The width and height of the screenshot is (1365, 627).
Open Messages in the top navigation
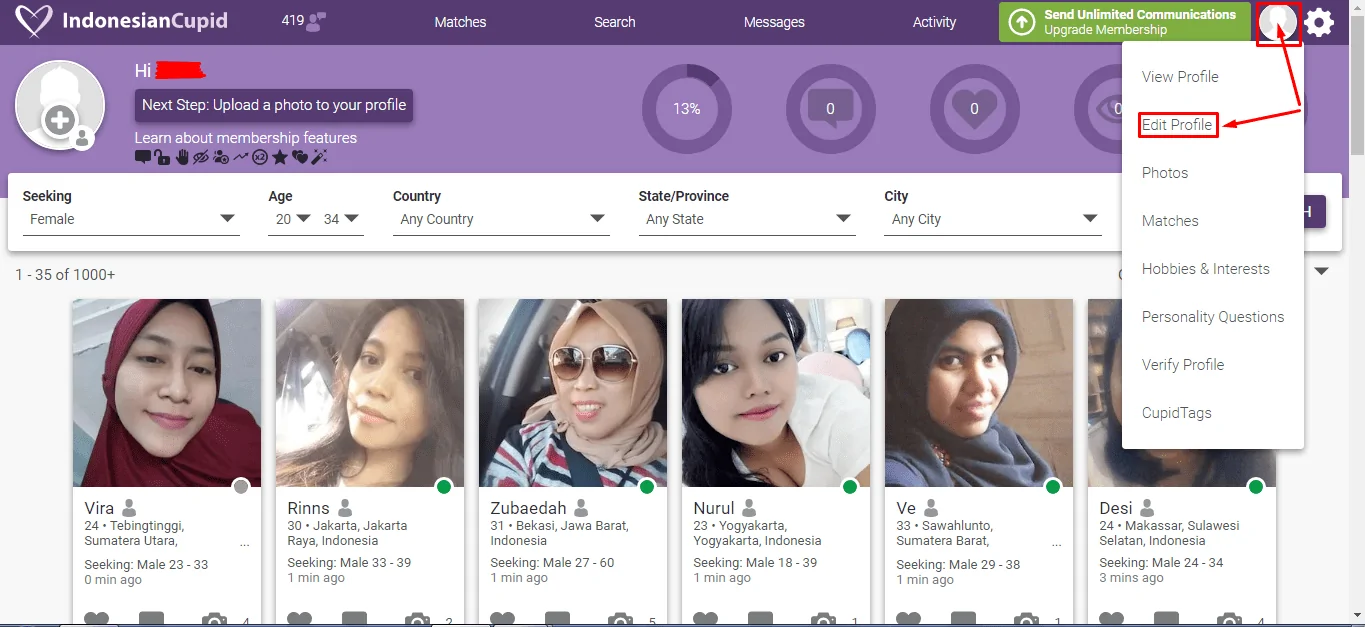(x=774, y=22)
